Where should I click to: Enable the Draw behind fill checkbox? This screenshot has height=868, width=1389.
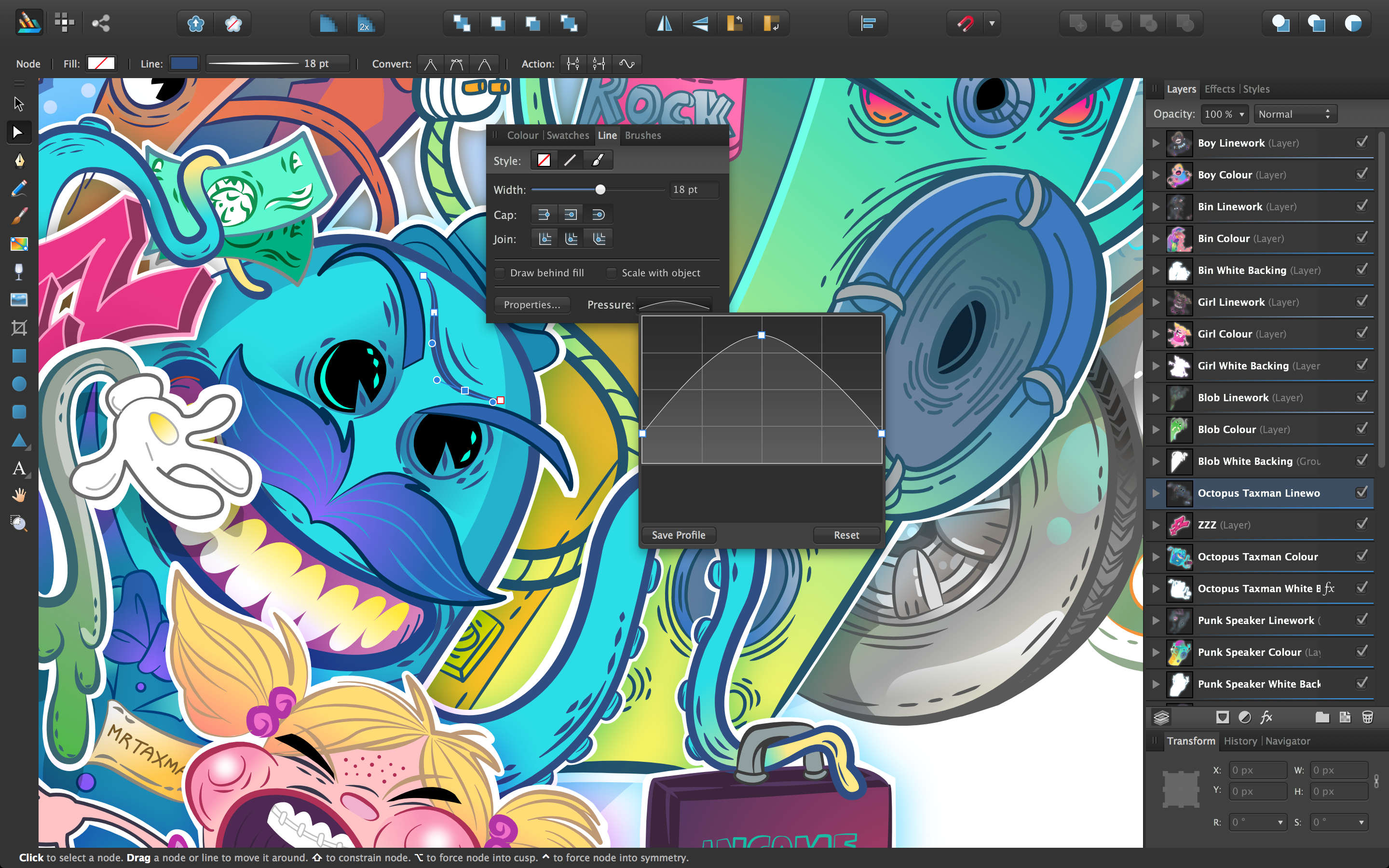click(x=499, y=272)
